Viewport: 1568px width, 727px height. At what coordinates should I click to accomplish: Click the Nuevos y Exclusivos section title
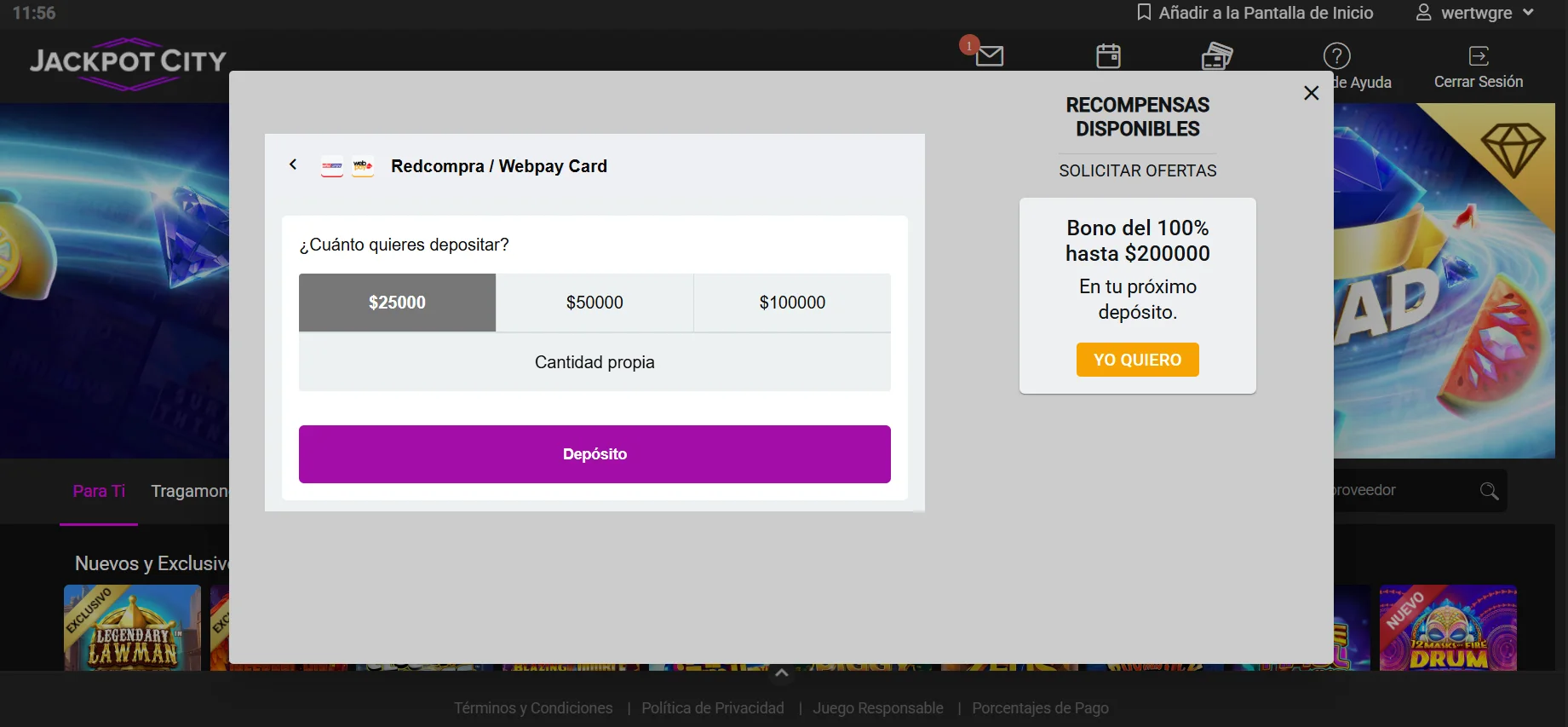point(152,563)
